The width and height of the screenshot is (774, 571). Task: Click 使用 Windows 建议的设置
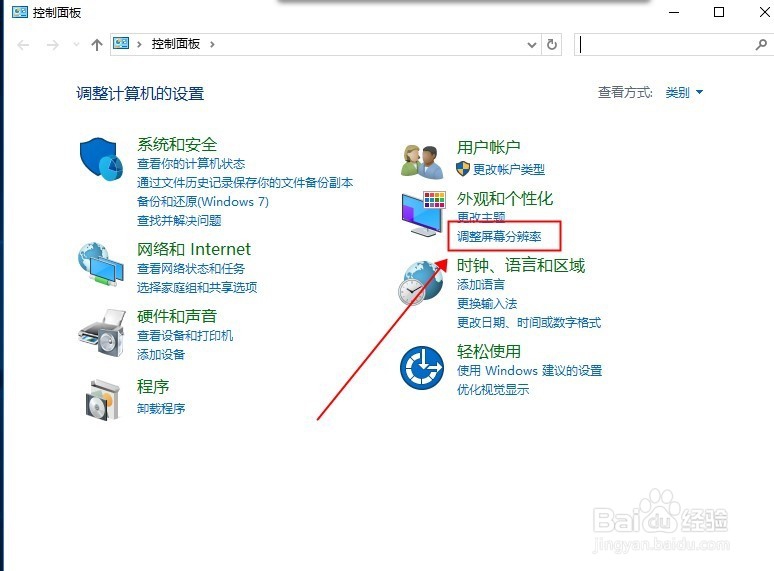click(x=529, y=371)
